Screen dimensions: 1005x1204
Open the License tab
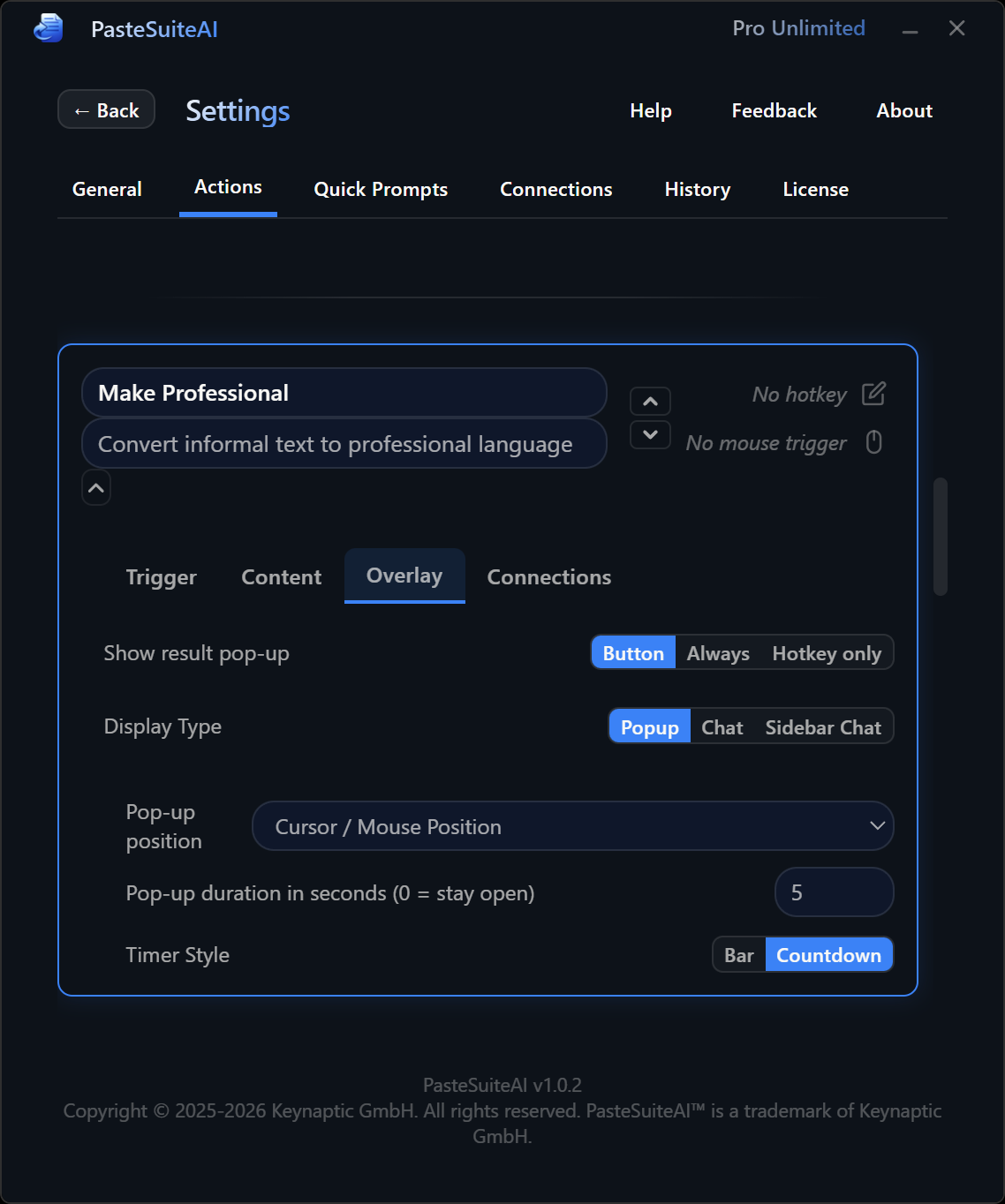click(816, 189)
